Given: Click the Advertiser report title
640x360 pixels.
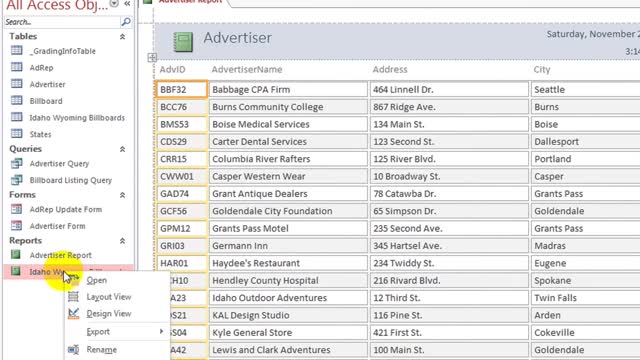Looking at the screenshot, I should click(x=238, y=38).
